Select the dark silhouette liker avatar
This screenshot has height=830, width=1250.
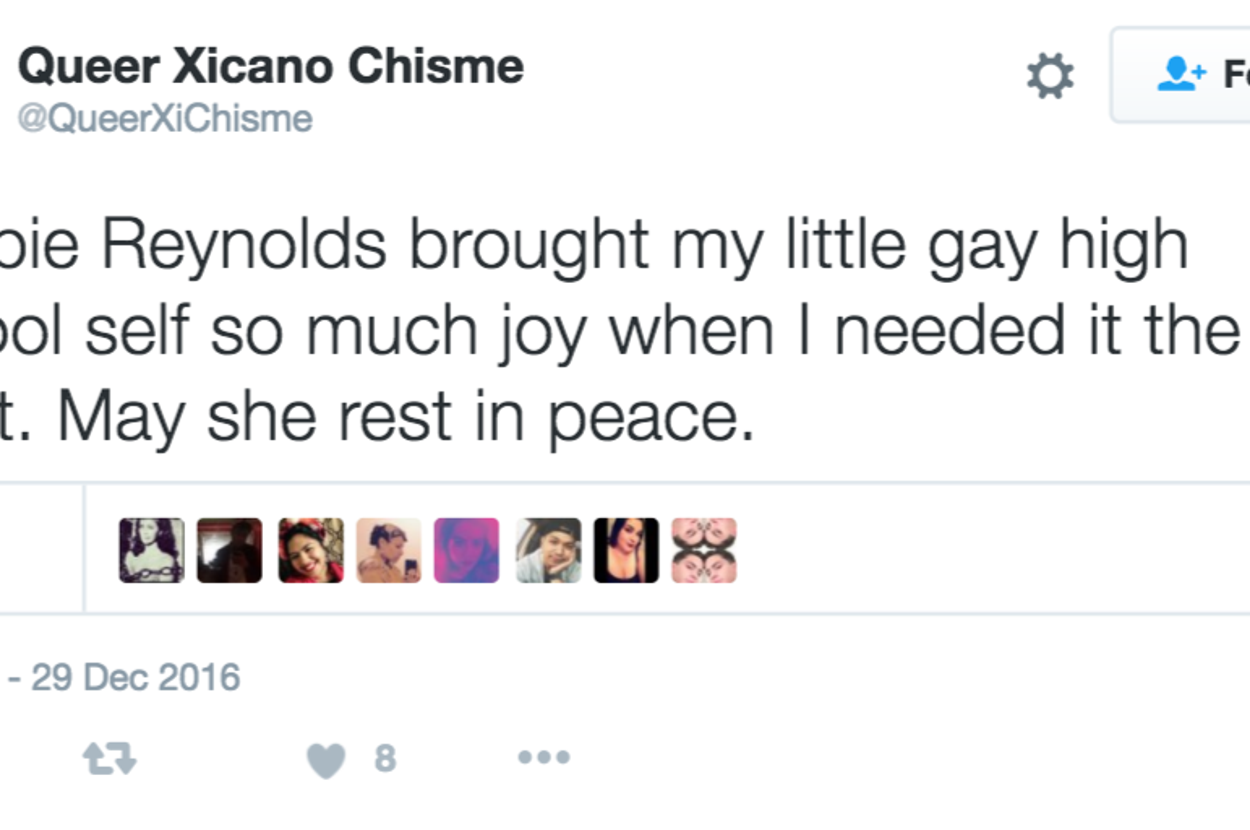click(229, 550)
